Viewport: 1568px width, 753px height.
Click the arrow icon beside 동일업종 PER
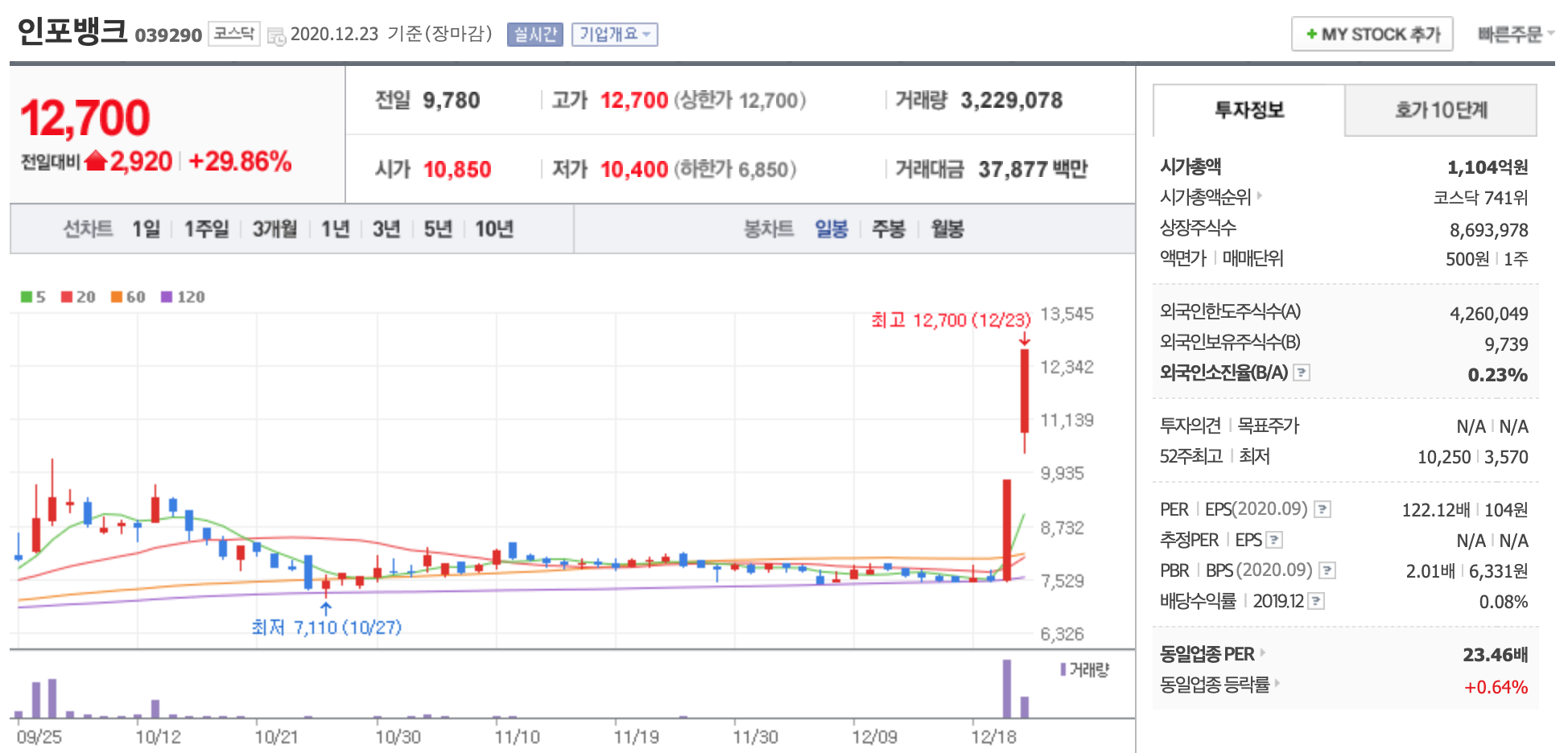1263,652
